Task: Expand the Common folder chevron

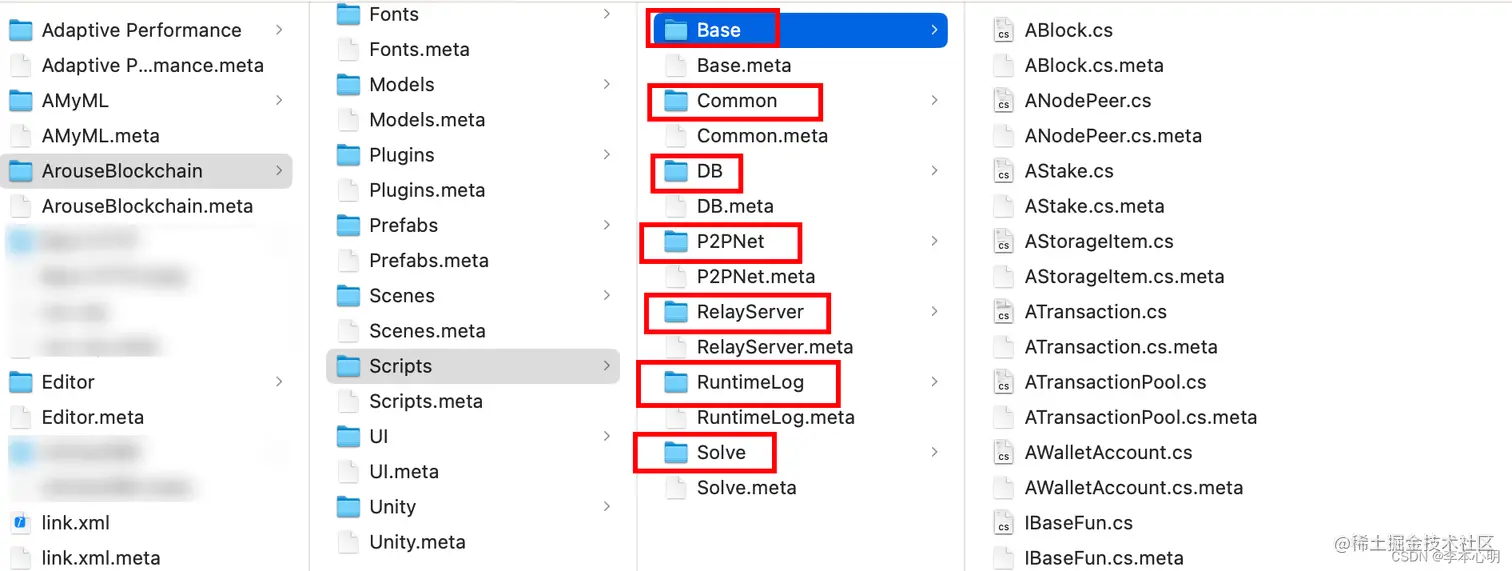Action: point(934,101)
